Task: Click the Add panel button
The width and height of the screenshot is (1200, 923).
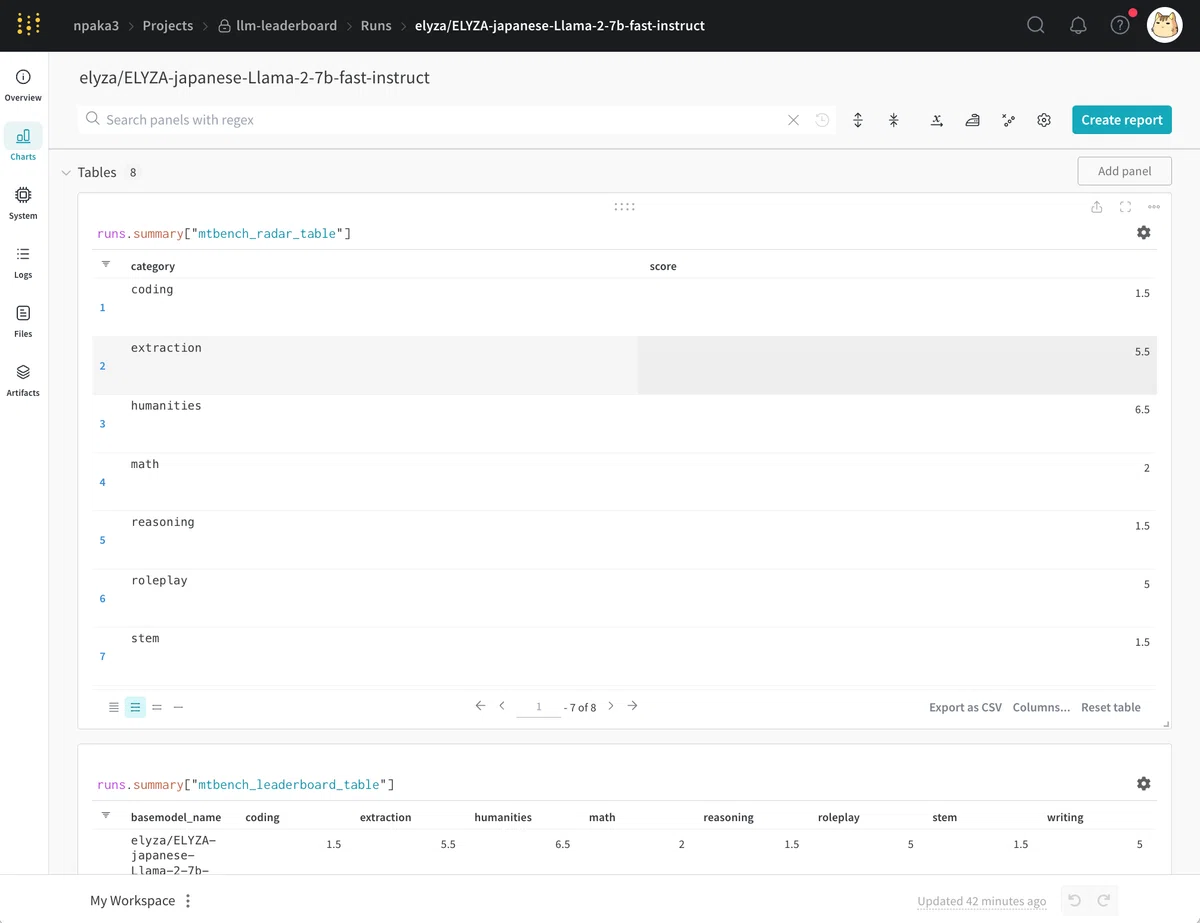Action: pos(1125,171)
